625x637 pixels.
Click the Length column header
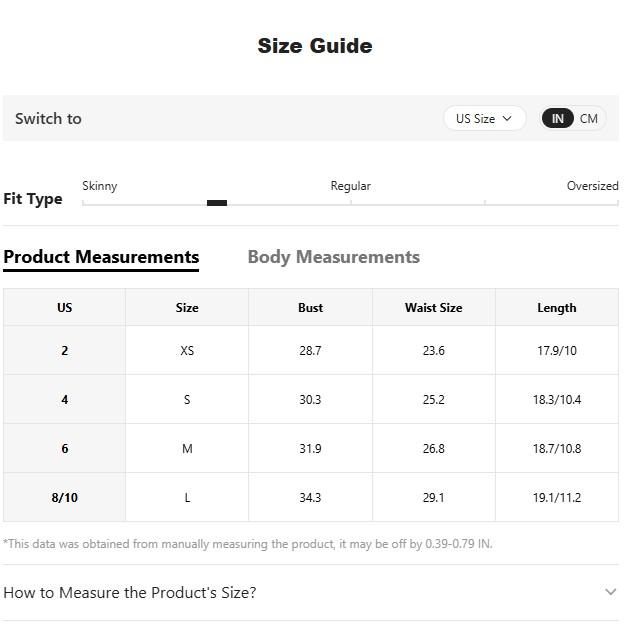click(x=556, y=308)
